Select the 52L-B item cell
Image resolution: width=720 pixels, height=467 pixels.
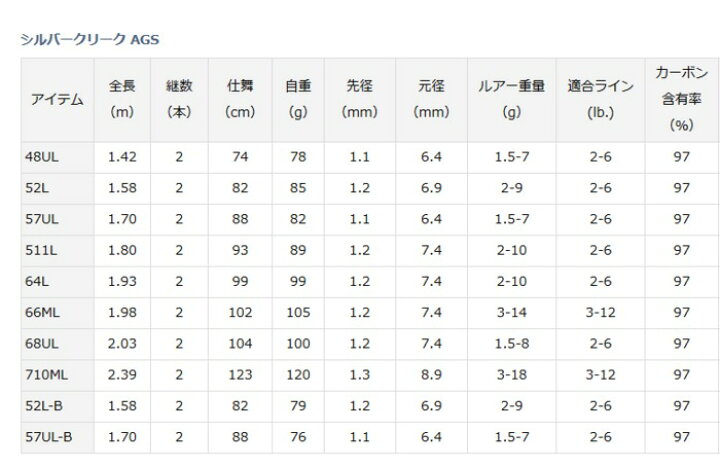point(57,406)
